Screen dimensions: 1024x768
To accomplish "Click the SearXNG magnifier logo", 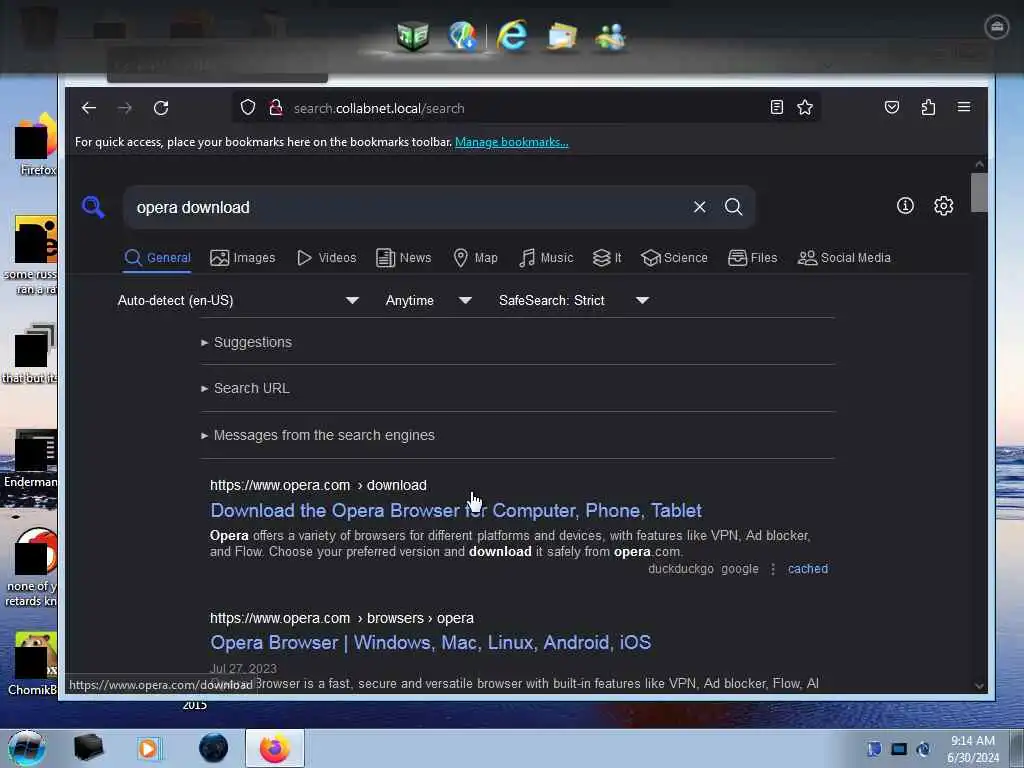I will pyautogui.click(x=93, y=207).
